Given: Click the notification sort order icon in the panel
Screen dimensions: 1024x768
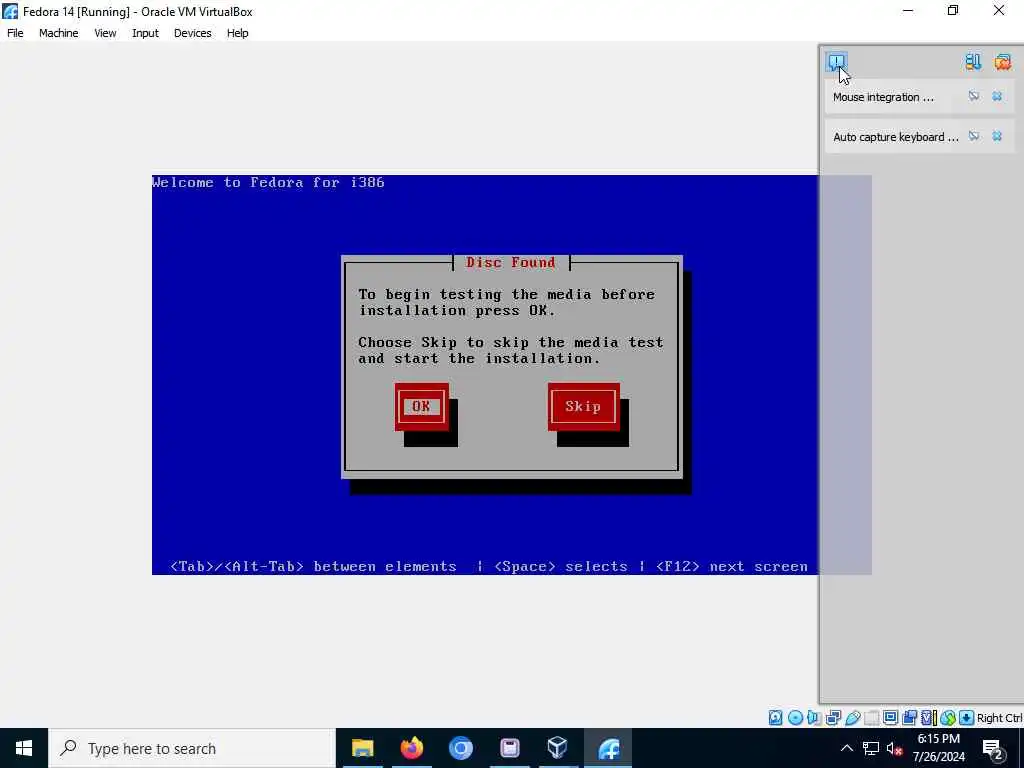Looking at the screenshot, I should 973,62.
